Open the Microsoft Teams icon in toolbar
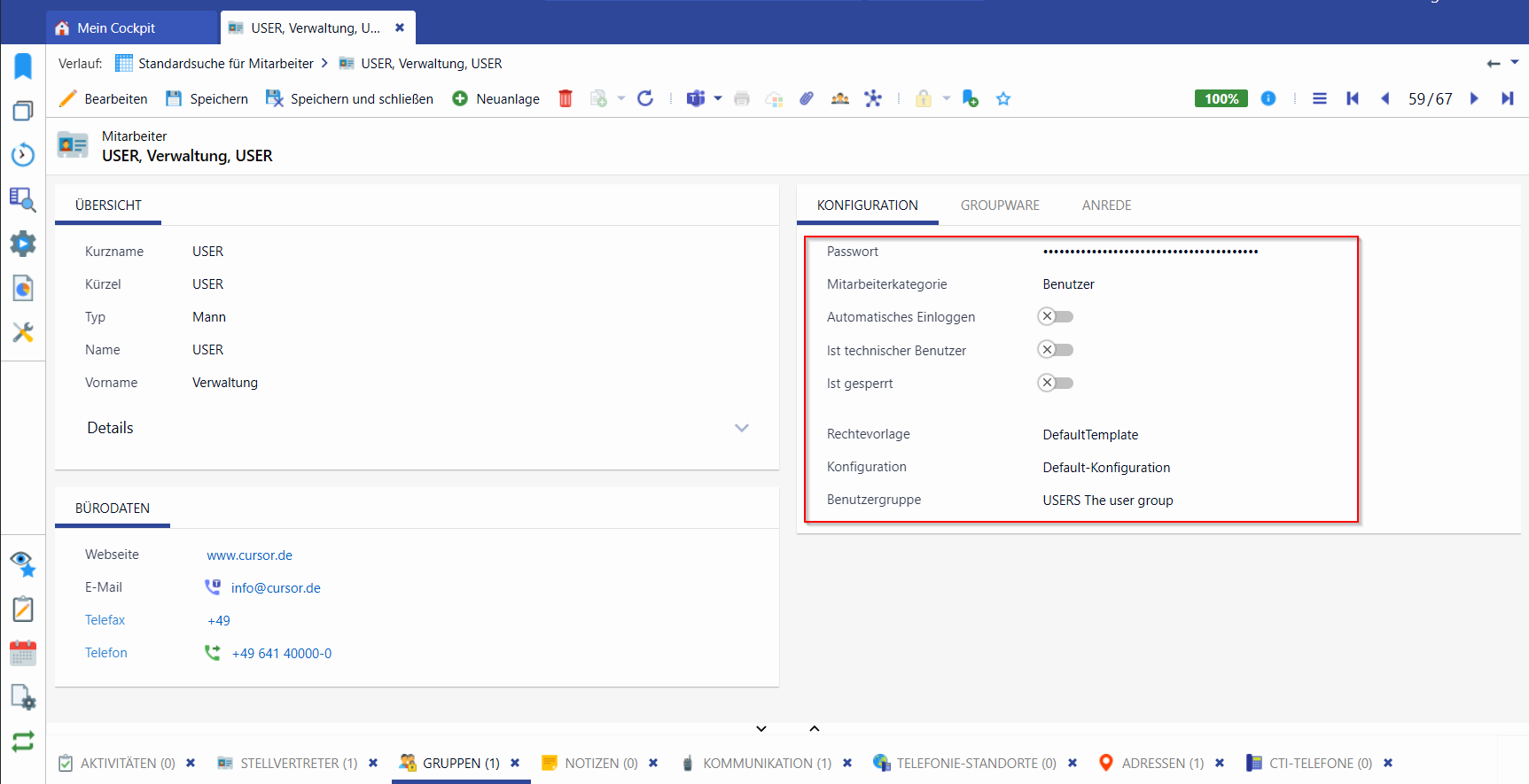The width and height of the screenshot is (1529, 784). (x=696, y=98)
